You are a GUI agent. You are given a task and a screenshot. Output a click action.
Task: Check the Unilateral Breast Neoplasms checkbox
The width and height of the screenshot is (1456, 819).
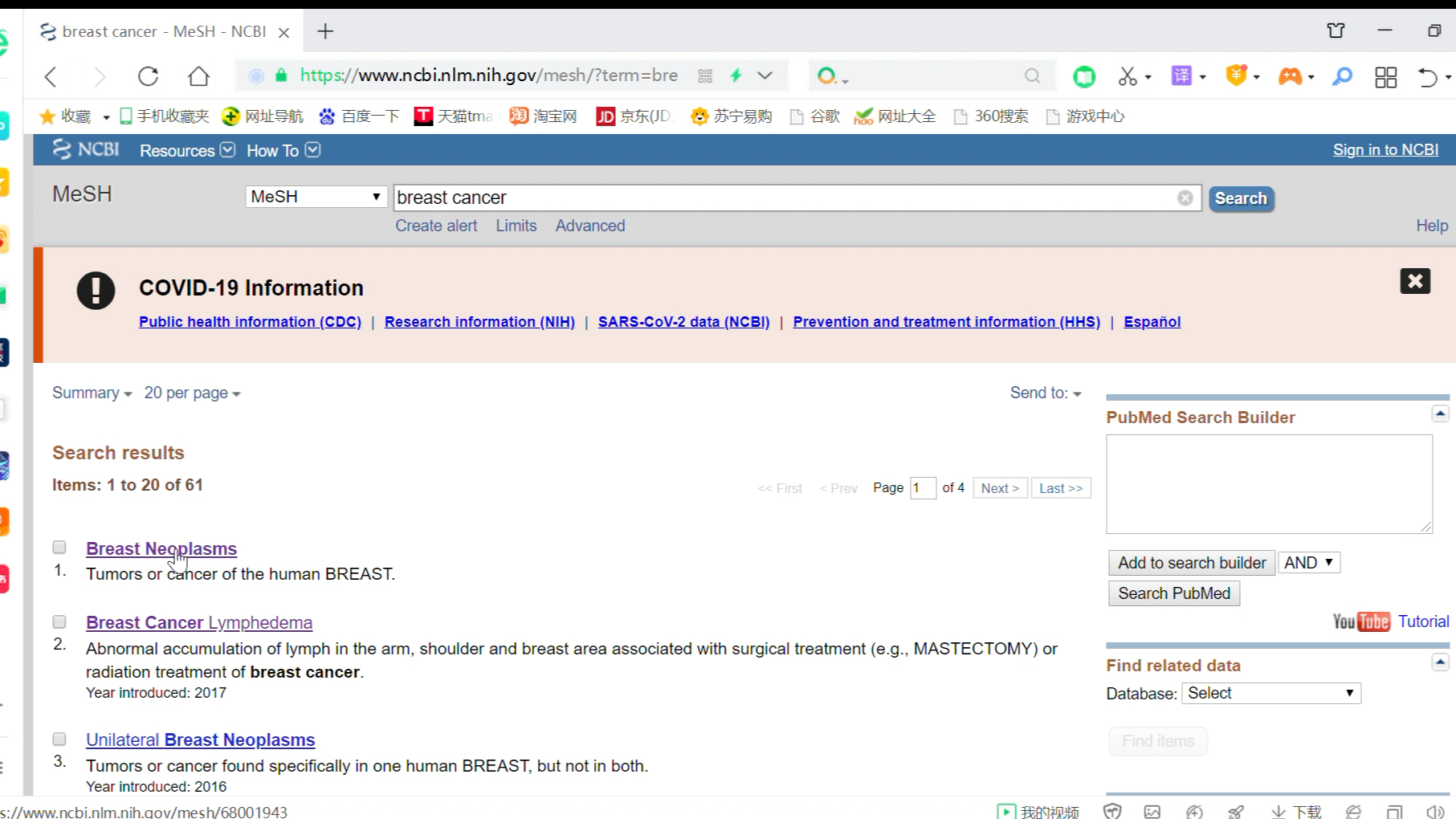pos(59,739)
